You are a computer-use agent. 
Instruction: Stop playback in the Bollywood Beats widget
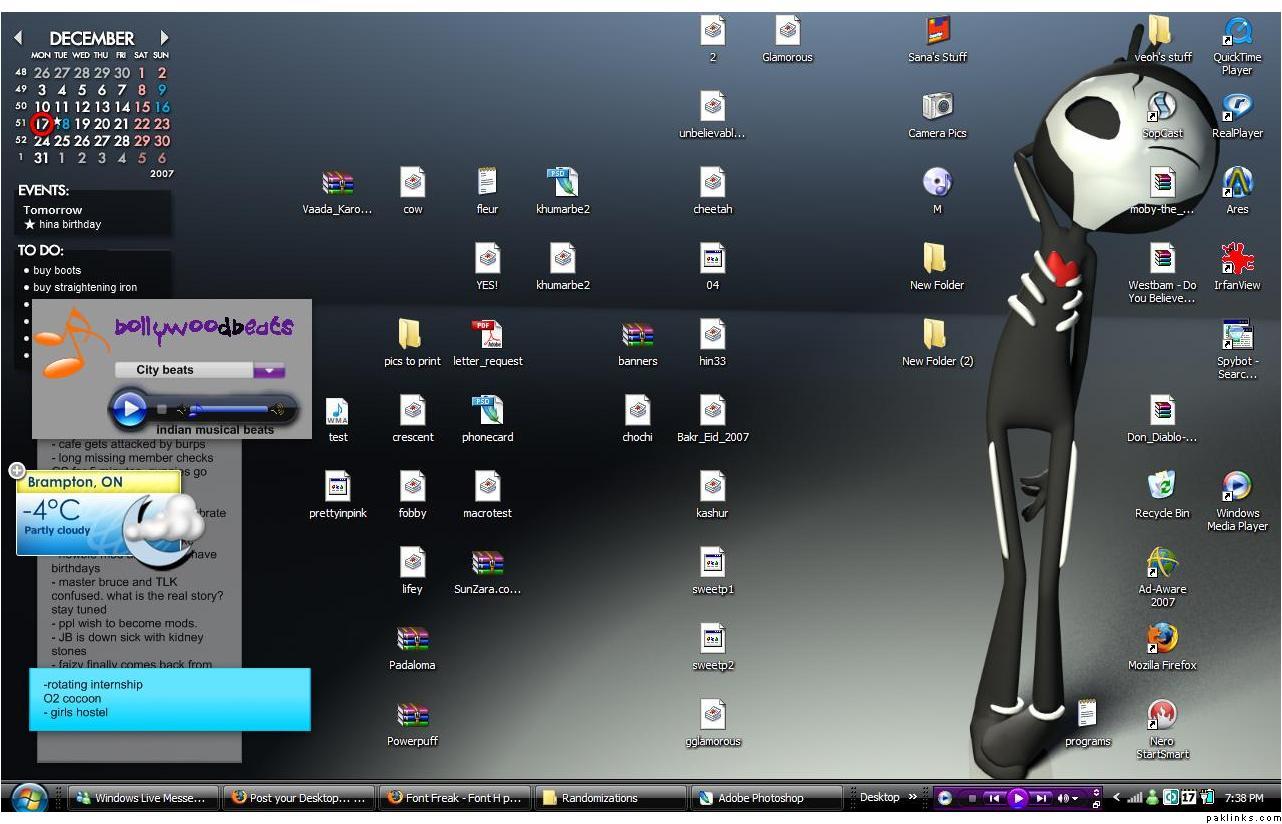click(x=162, y=409)
